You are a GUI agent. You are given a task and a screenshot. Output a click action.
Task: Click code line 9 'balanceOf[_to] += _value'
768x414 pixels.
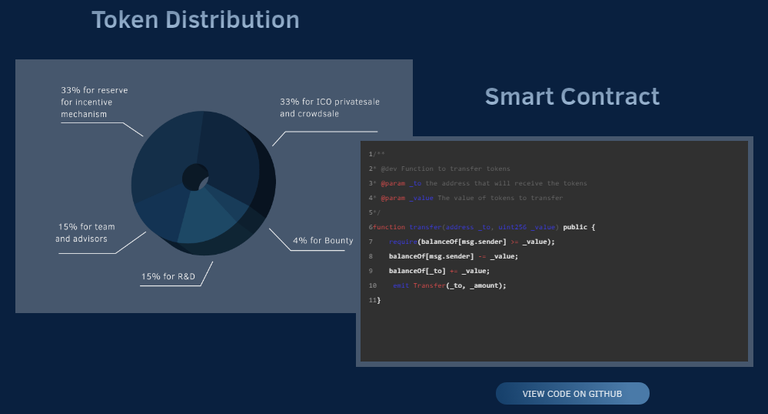439,271
